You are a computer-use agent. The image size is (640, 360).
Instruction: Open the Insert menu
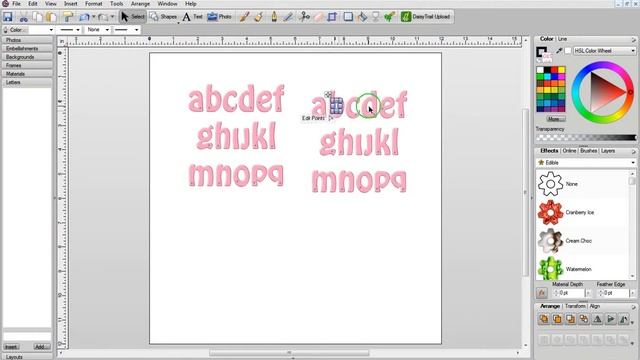(71, 4)
